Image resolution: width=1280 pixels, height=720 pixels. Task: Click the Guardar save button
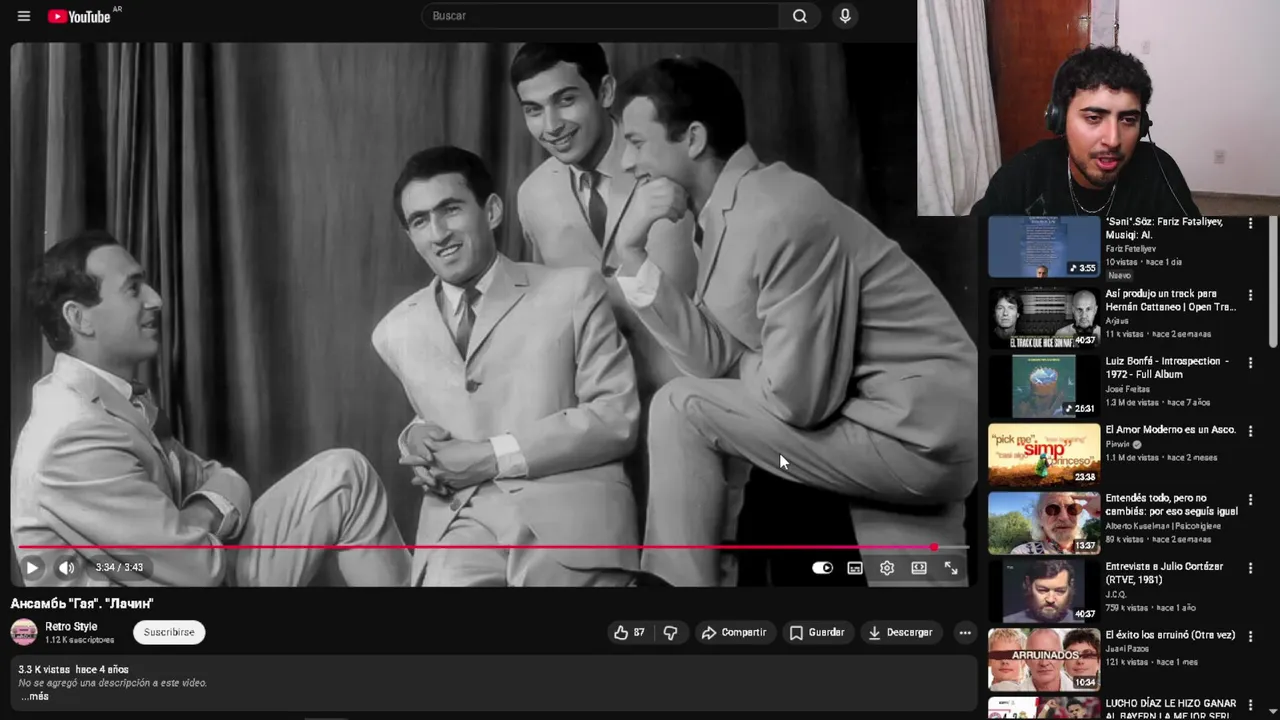[818, 632]
